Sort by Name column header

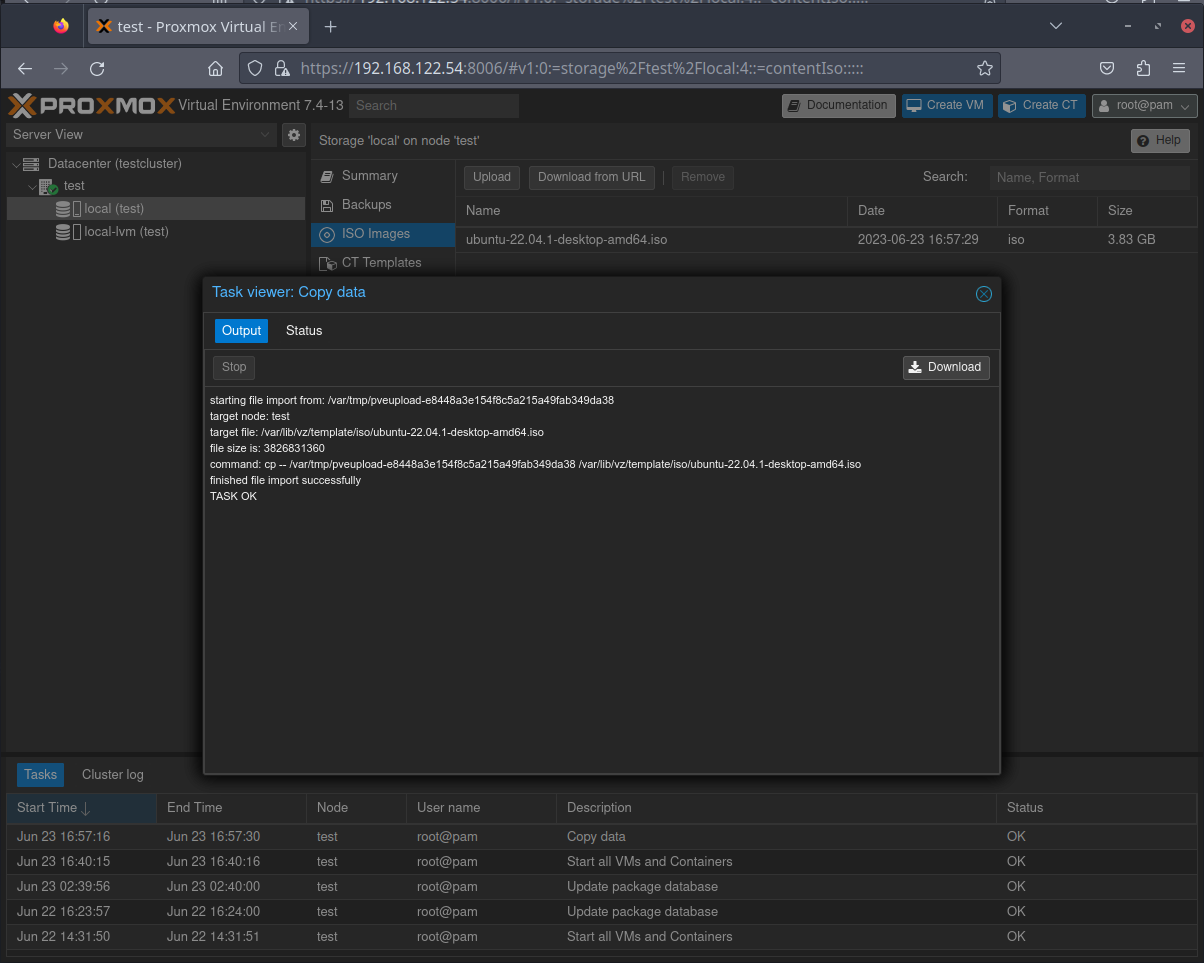652,211
